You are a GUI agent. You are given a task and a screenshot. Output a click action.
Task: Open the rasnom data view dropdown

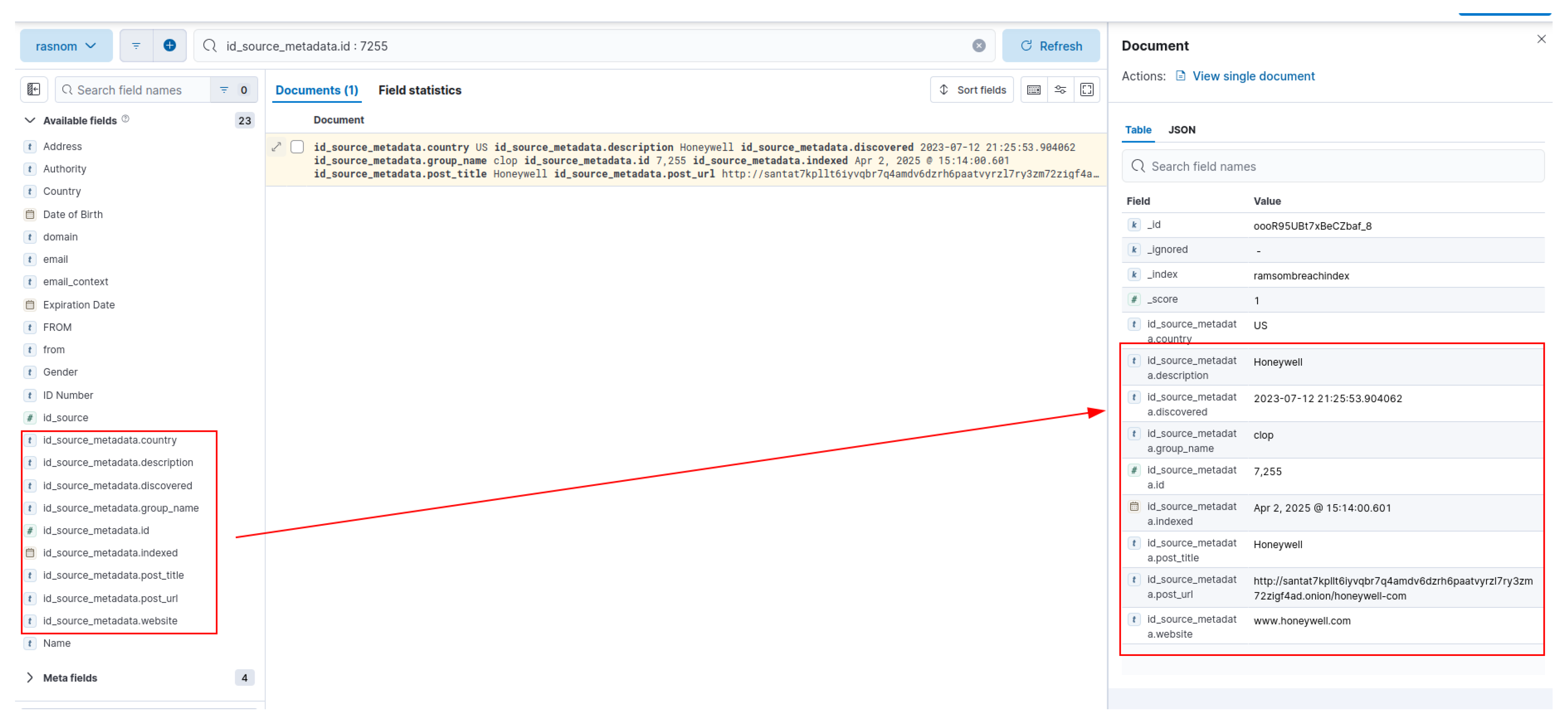click(x=66, y=46)
